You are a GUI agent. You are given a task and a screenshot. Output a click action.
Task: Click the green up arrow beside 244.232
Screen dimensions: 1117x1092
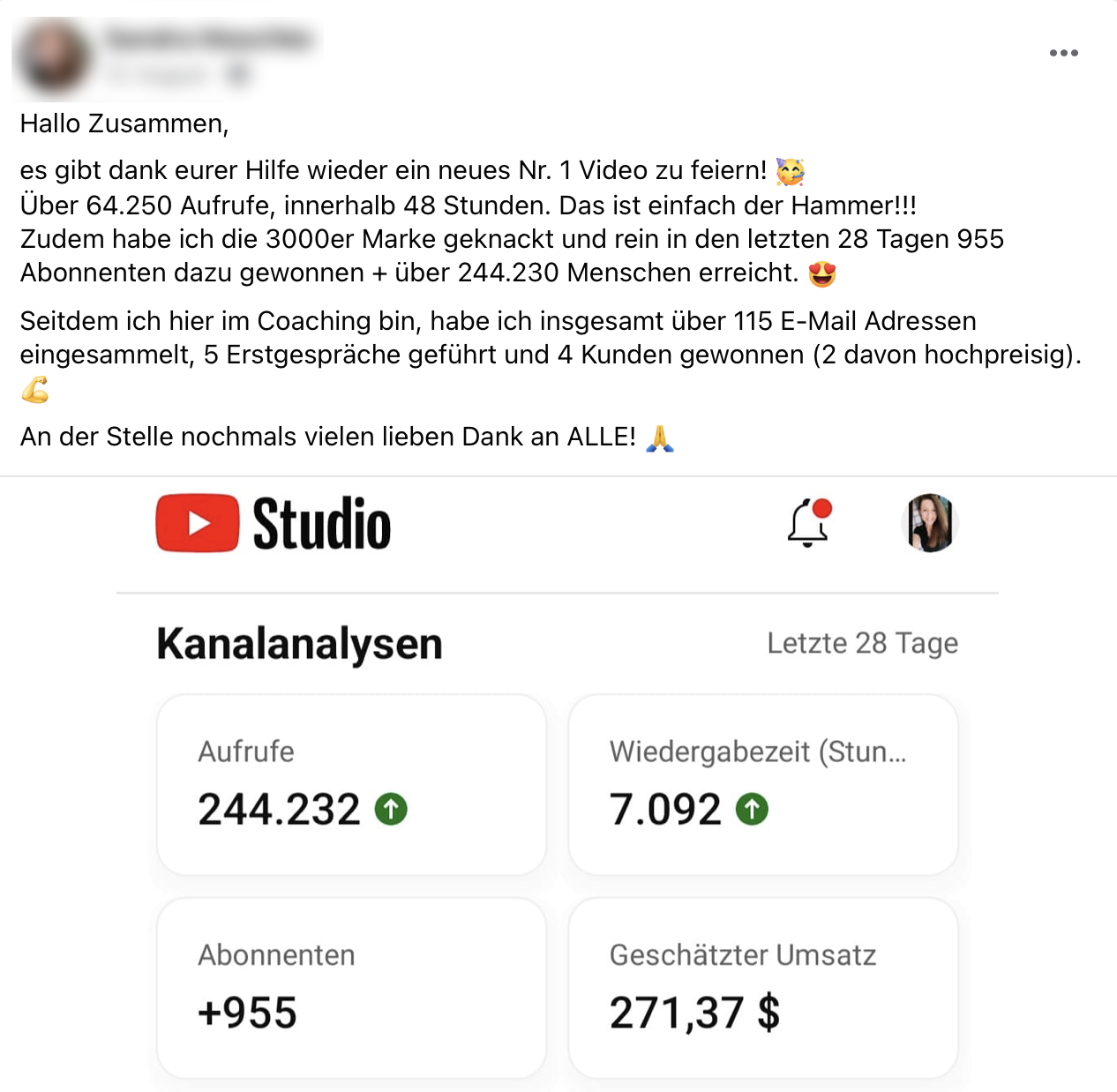point(391,809)
